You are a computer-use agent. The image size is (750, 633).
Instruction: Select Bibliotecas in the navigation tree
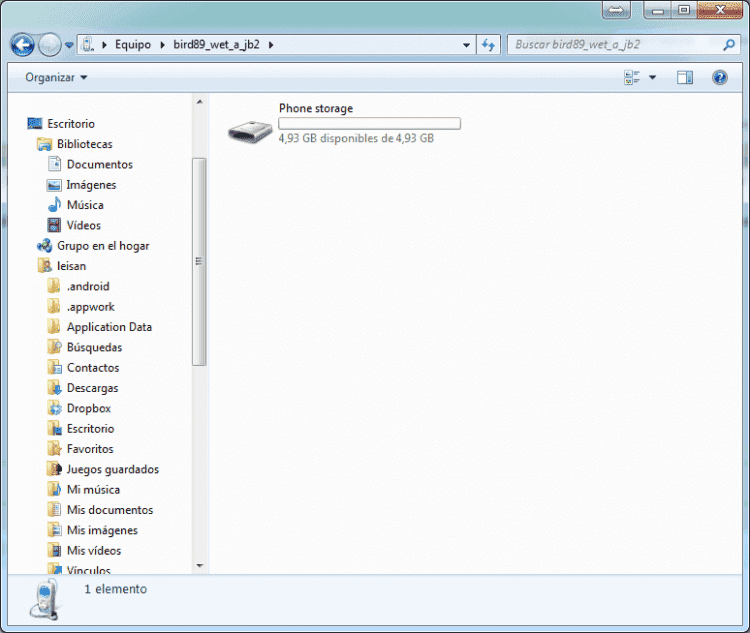[85, 144]
